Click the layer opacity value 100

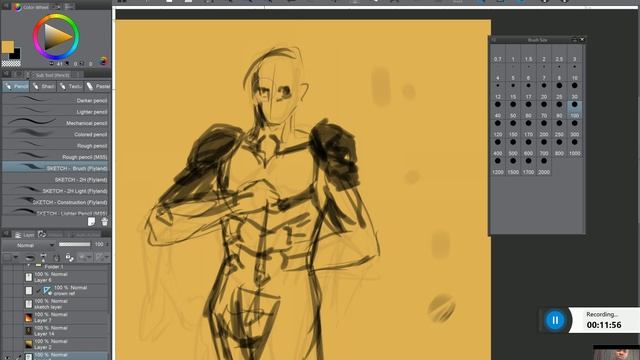click(99, 244)
